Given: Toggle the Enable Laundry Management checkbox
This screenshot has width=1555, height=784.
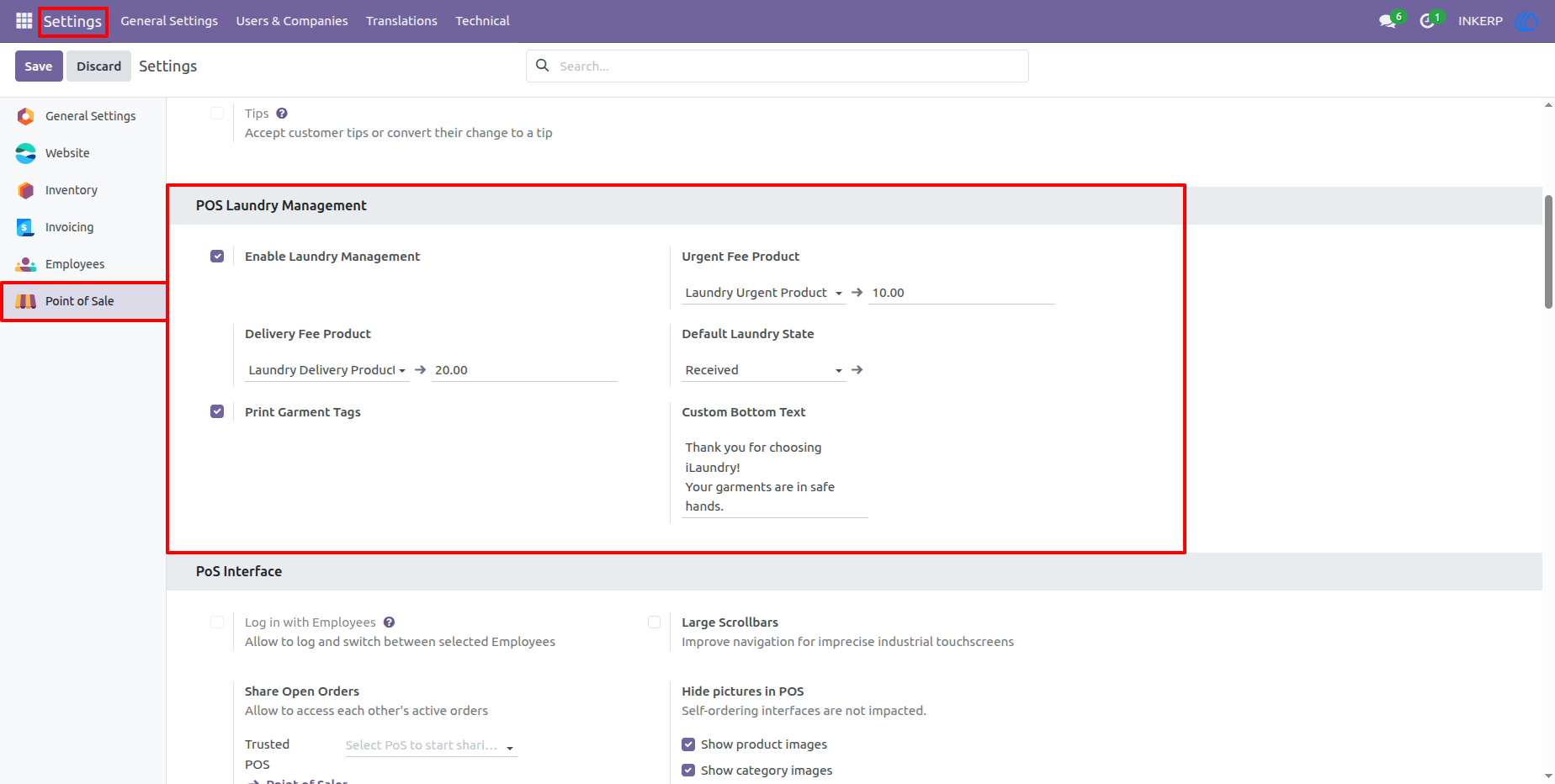Looking at the screenshot, I should click(x=217, y=257).
